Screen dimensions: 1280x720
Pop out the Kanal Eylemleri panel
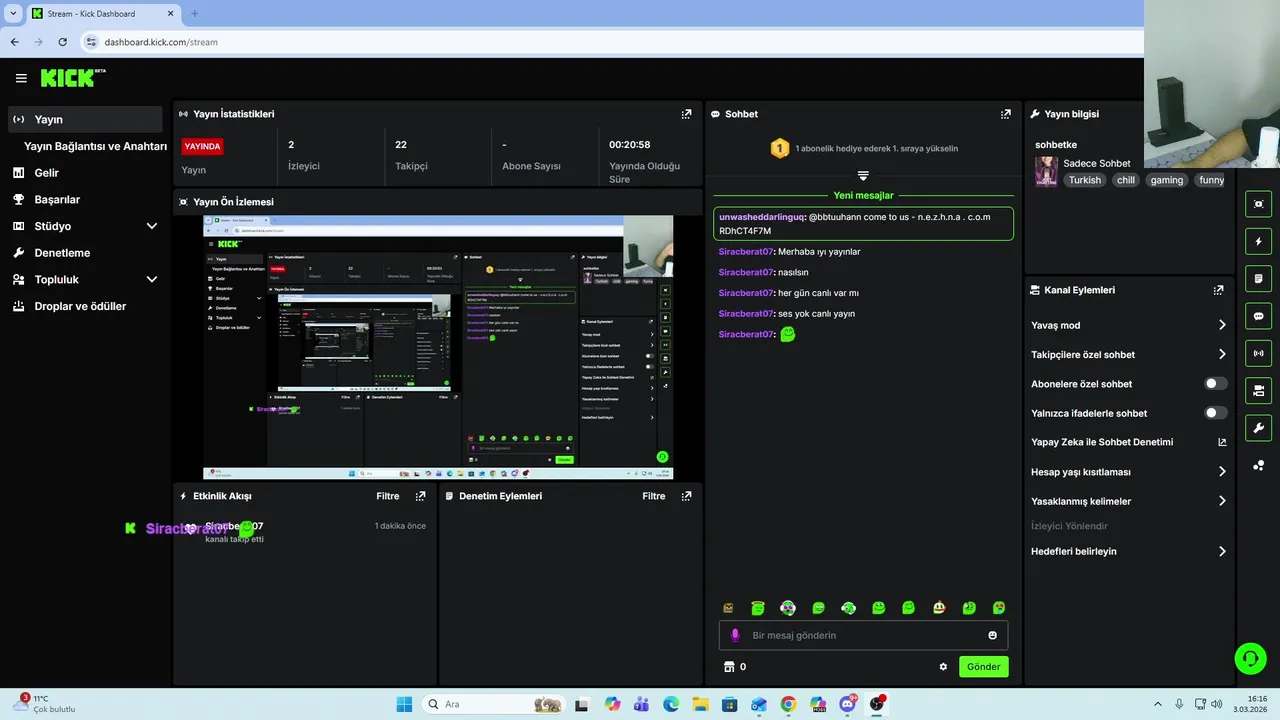tap(1218, 290)
